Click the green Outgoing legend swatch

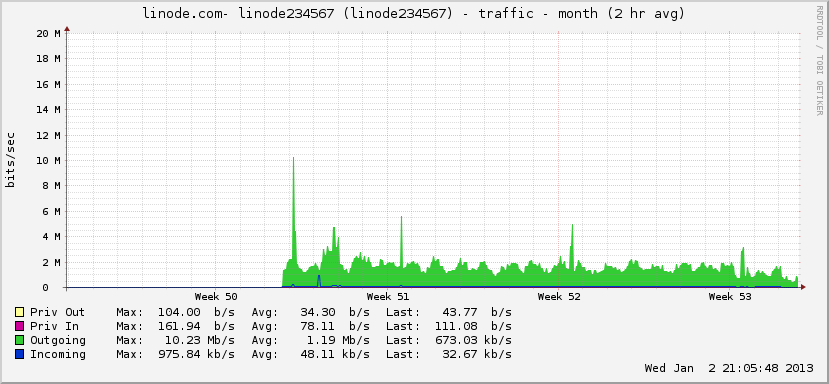pyautogui.click(x=20, y=340)
